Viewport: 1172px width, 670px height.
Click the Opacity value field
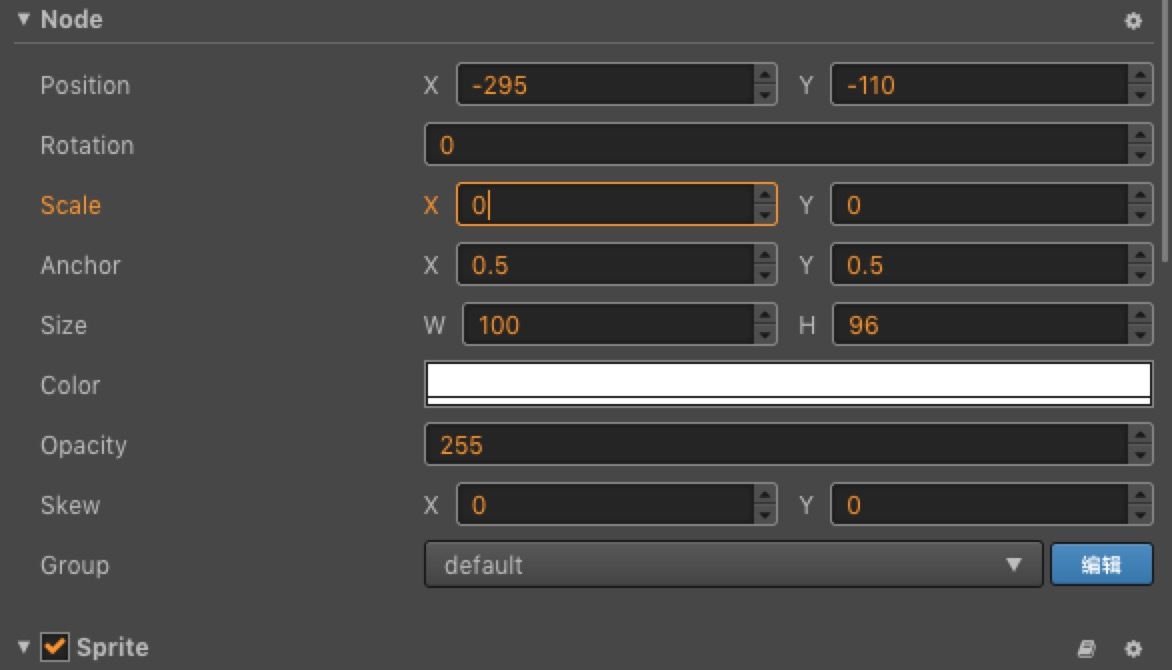tap(776, 445)
